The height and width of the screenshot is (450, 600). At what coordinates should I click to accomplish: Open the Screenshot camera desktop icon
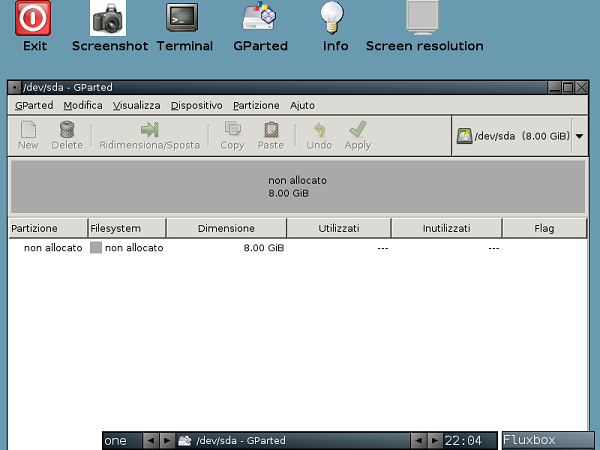point(109,18)
